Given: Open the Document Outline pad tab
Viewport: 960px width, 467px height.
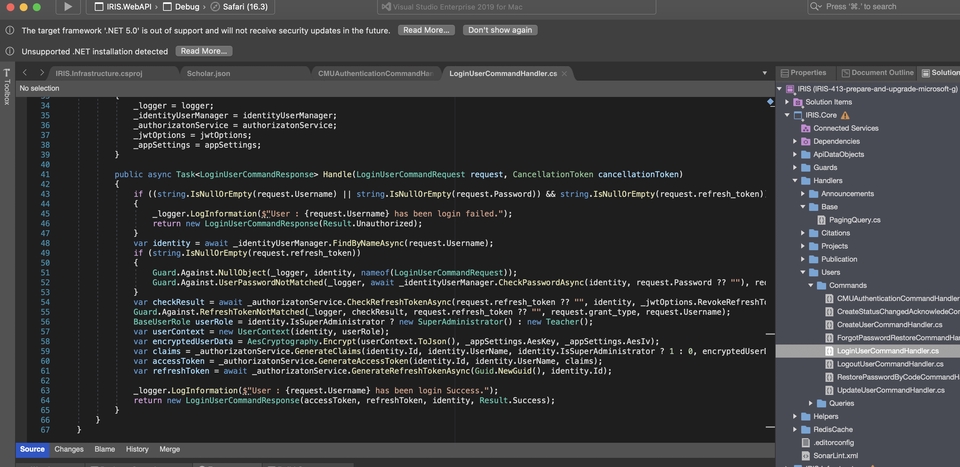Looking at the screenshot, I should [877, 73].
